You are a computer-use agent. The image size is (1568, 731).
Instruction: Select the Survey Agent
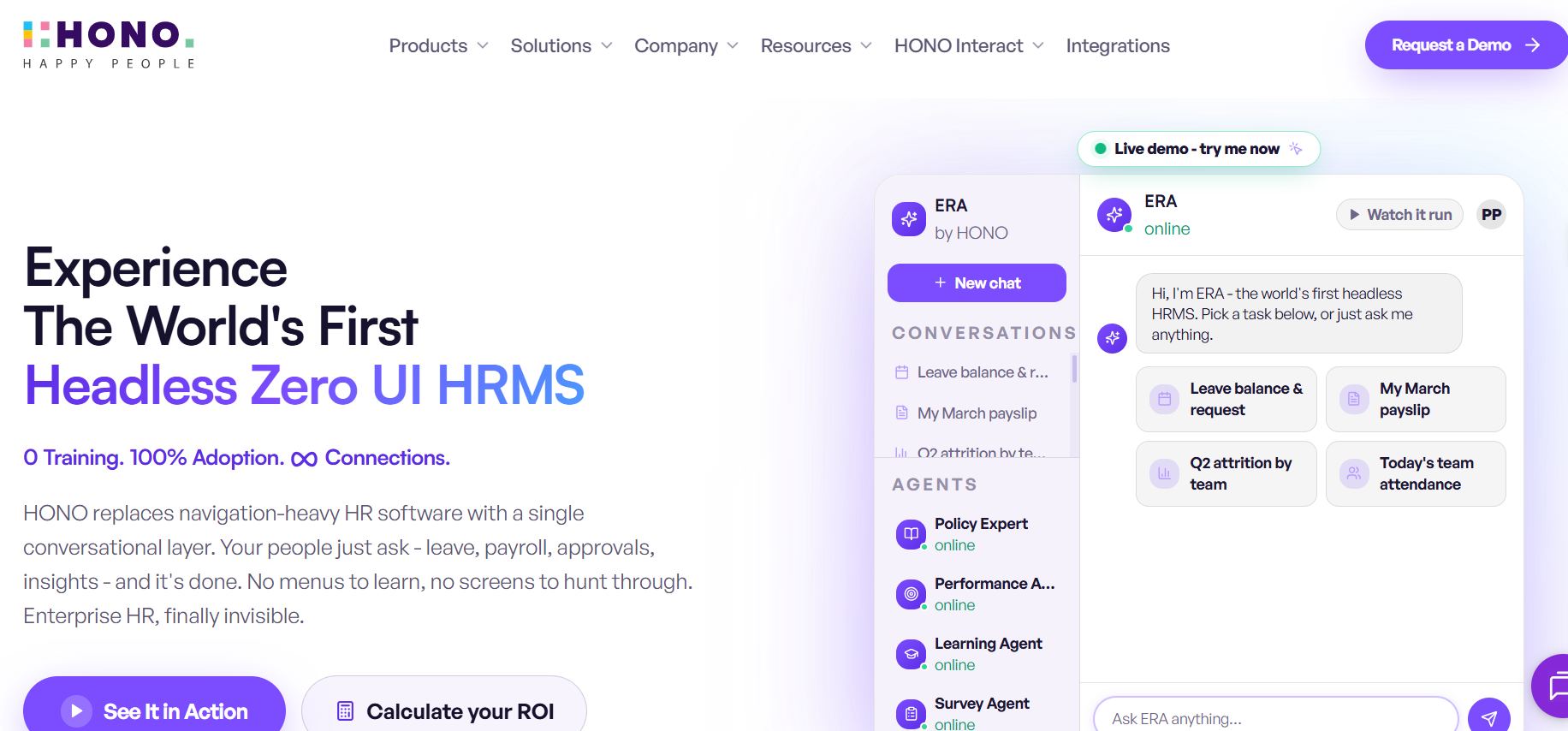977,714
